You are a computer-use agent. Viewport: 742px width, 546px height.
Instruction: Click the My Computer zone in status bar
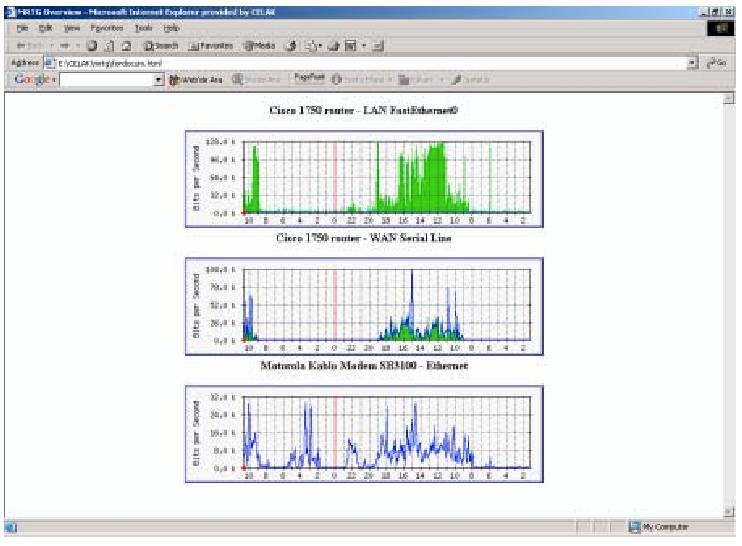[659, 527]
